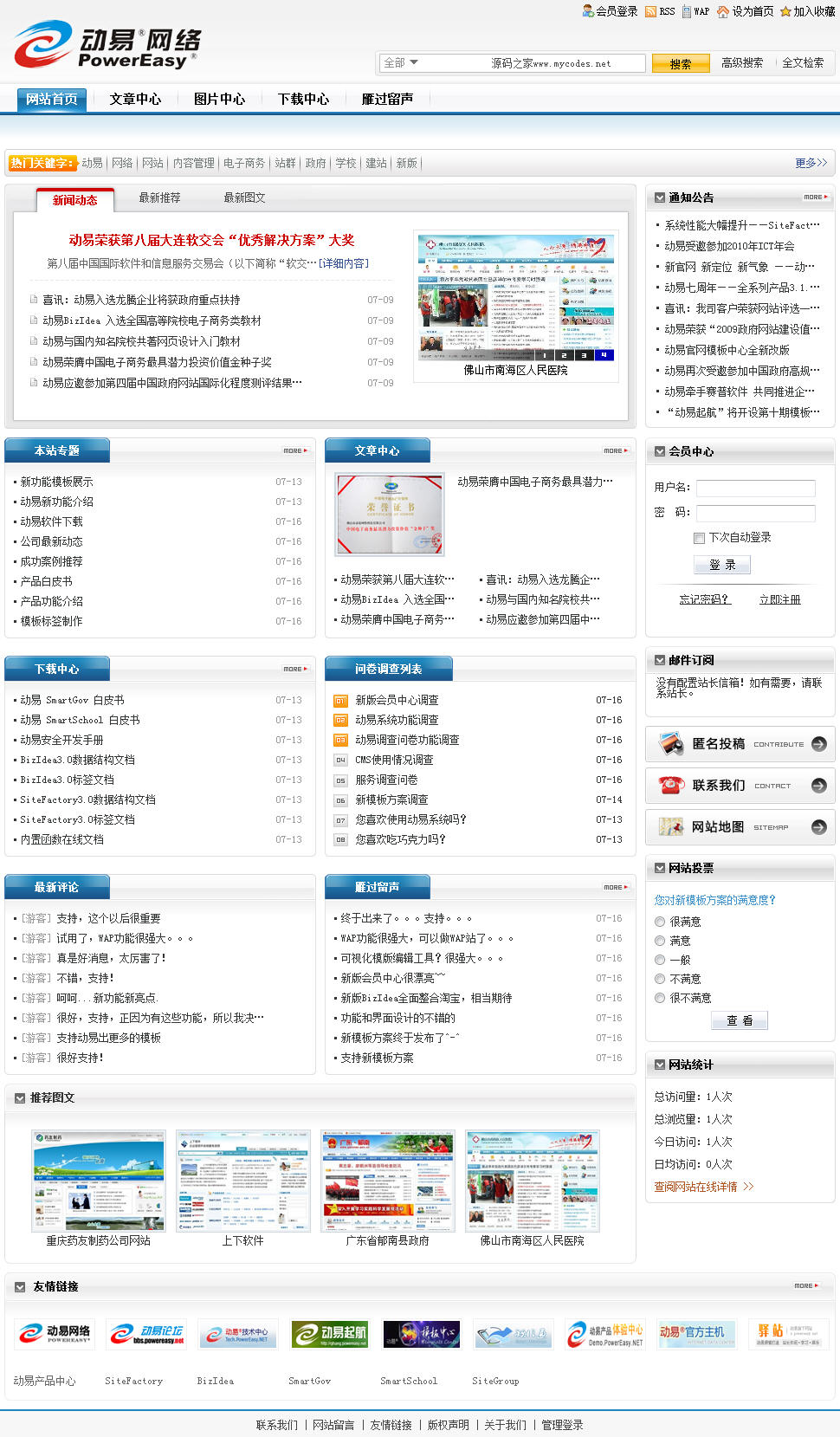The height and width of the screenshot is (1437, 840).
Task: Go to 下载中心 in main navigation
Action: pos(303,100)
